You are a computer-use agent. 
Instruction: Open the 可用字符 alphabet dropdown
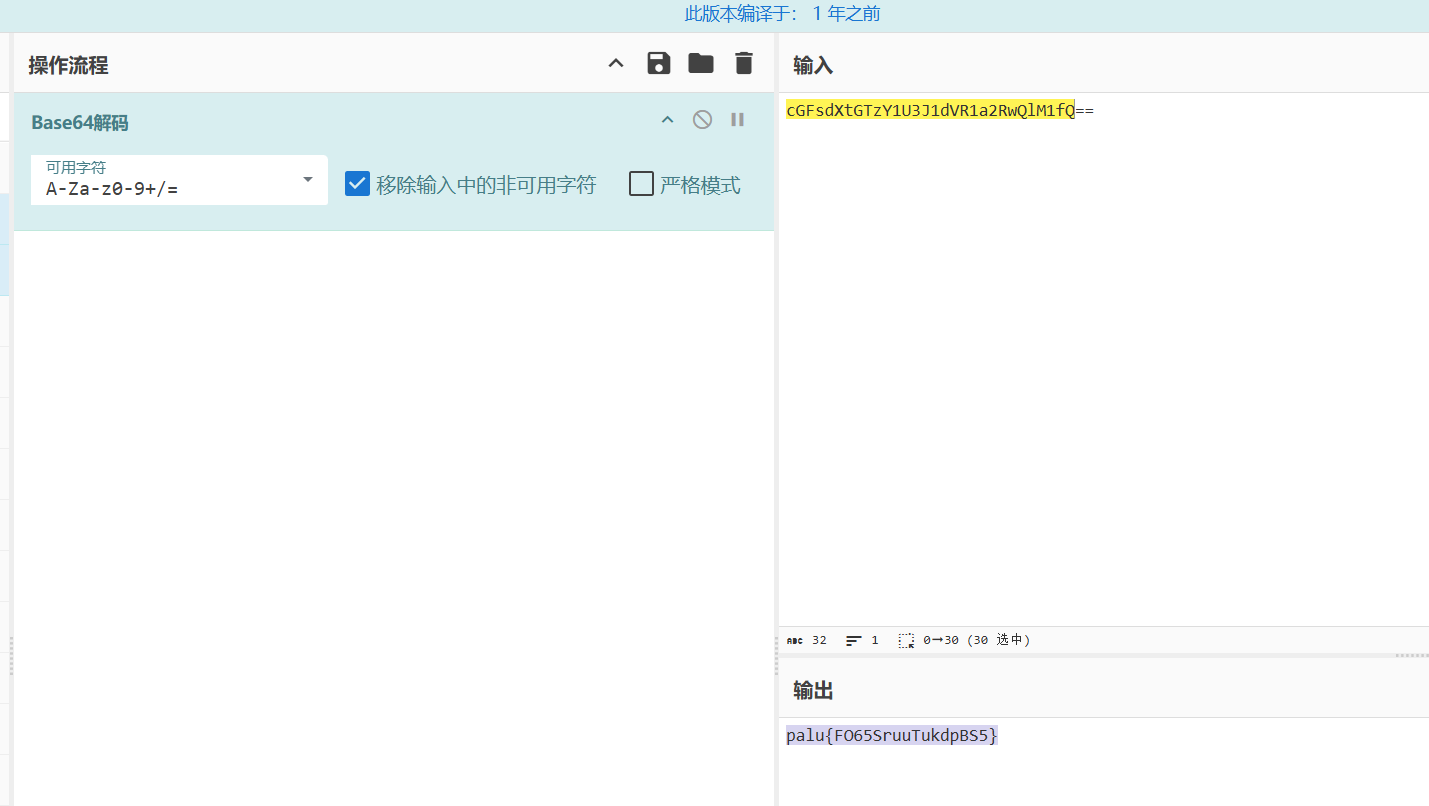[307, 180]
